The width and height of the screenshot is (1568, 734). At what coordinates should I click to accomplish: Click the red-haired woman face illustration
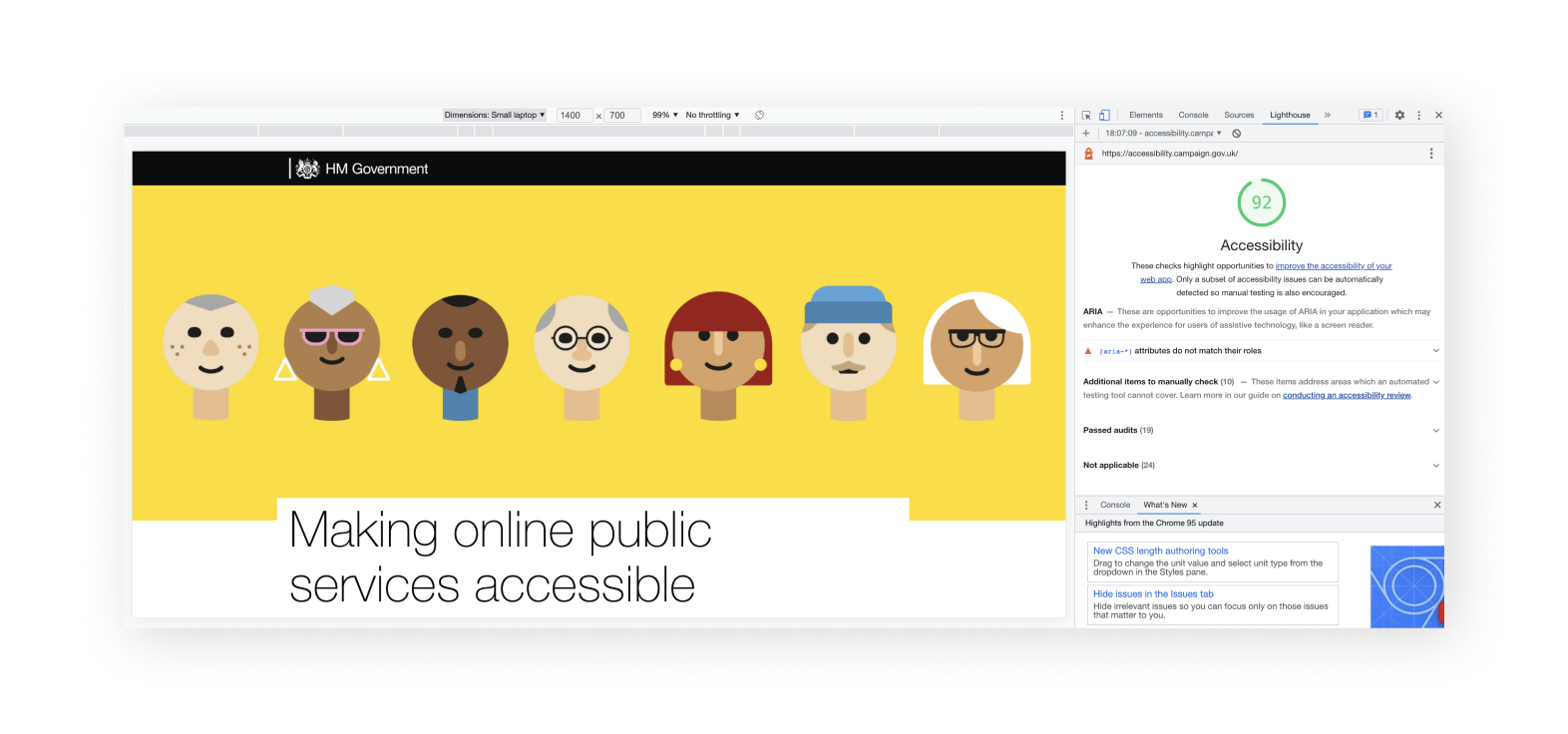pos(718,355)
